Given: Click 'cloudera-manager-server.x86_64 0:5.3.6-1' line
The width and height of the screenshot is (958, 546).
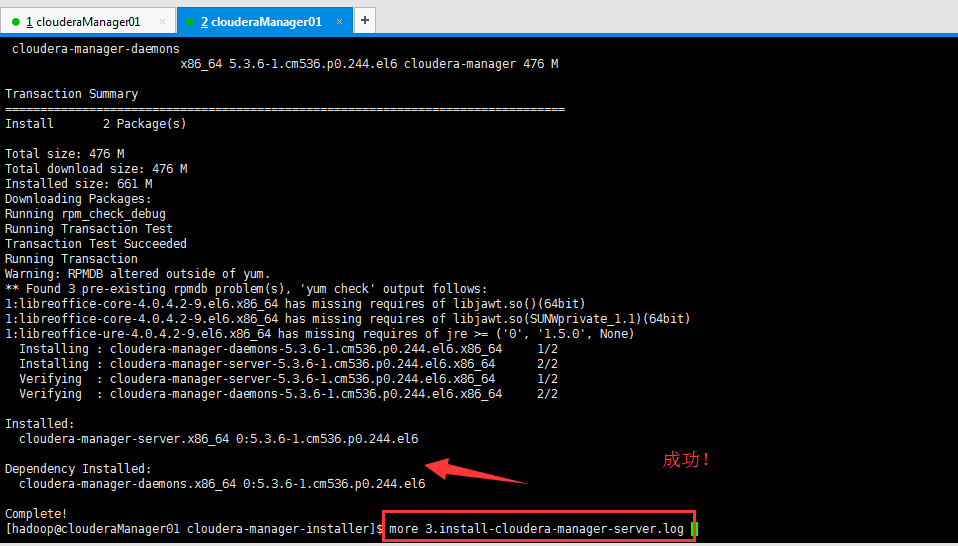Looking at the screenshot, I should point(219,439).
